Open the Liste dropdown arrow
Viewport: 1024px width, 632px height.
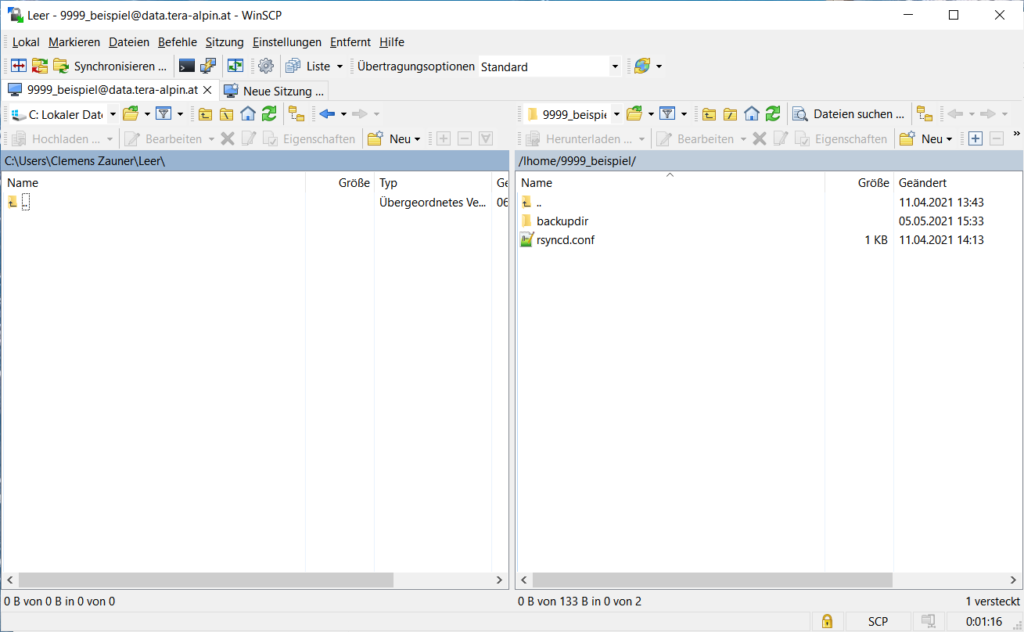[340, 67]
